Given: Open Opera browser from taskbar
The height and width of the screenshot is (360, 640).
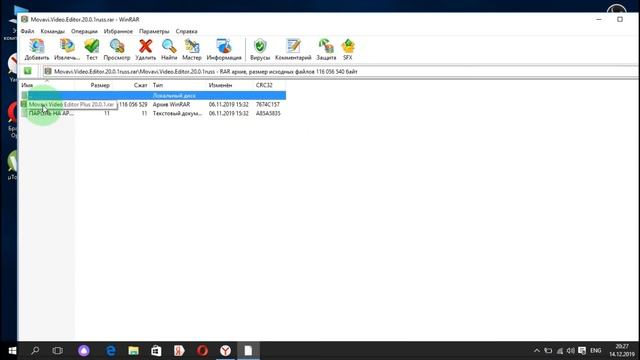Looking at the screenshot, I should 202,351.
